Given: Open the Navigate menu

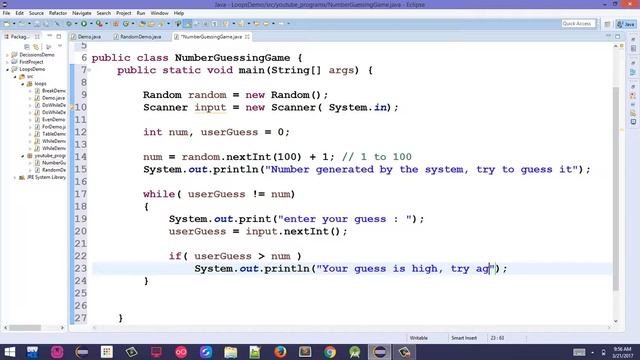Looking at the screenshot, I should click(x=81, y=13).
